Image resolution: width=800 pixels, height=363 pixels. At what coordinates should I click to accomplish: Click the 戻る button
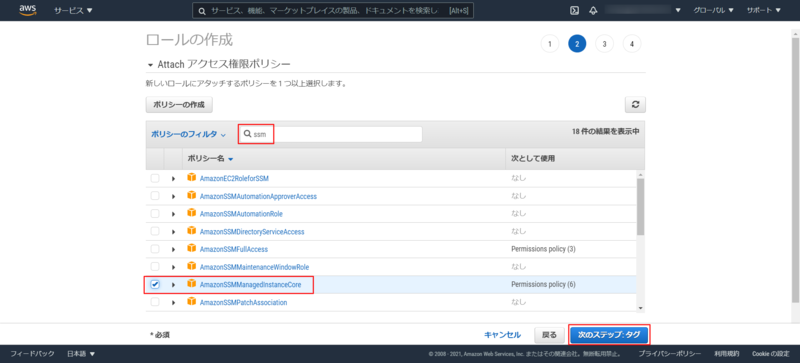pos(549,335)
